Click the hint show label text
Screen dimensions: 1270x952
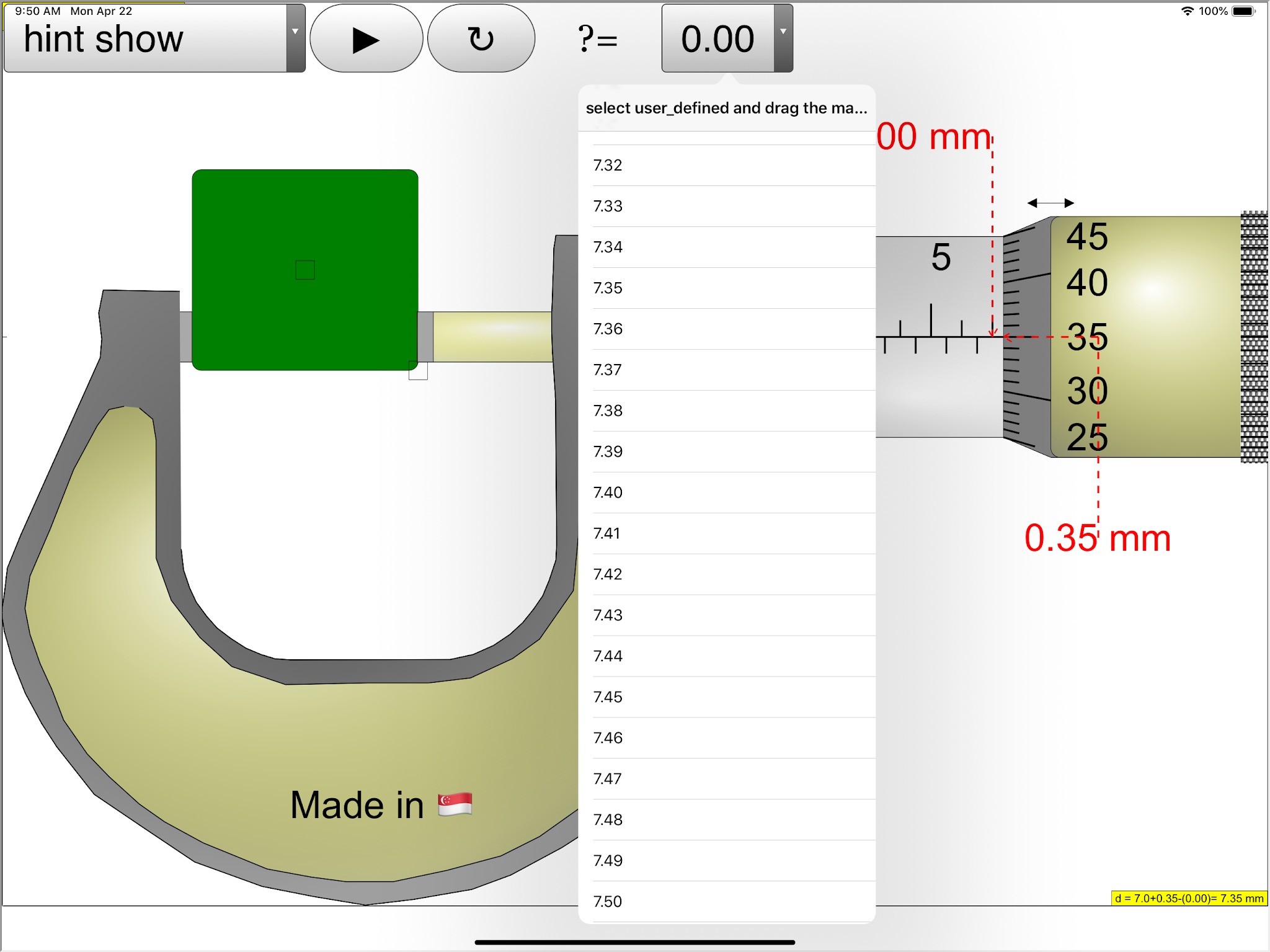[x=104, y=39]
